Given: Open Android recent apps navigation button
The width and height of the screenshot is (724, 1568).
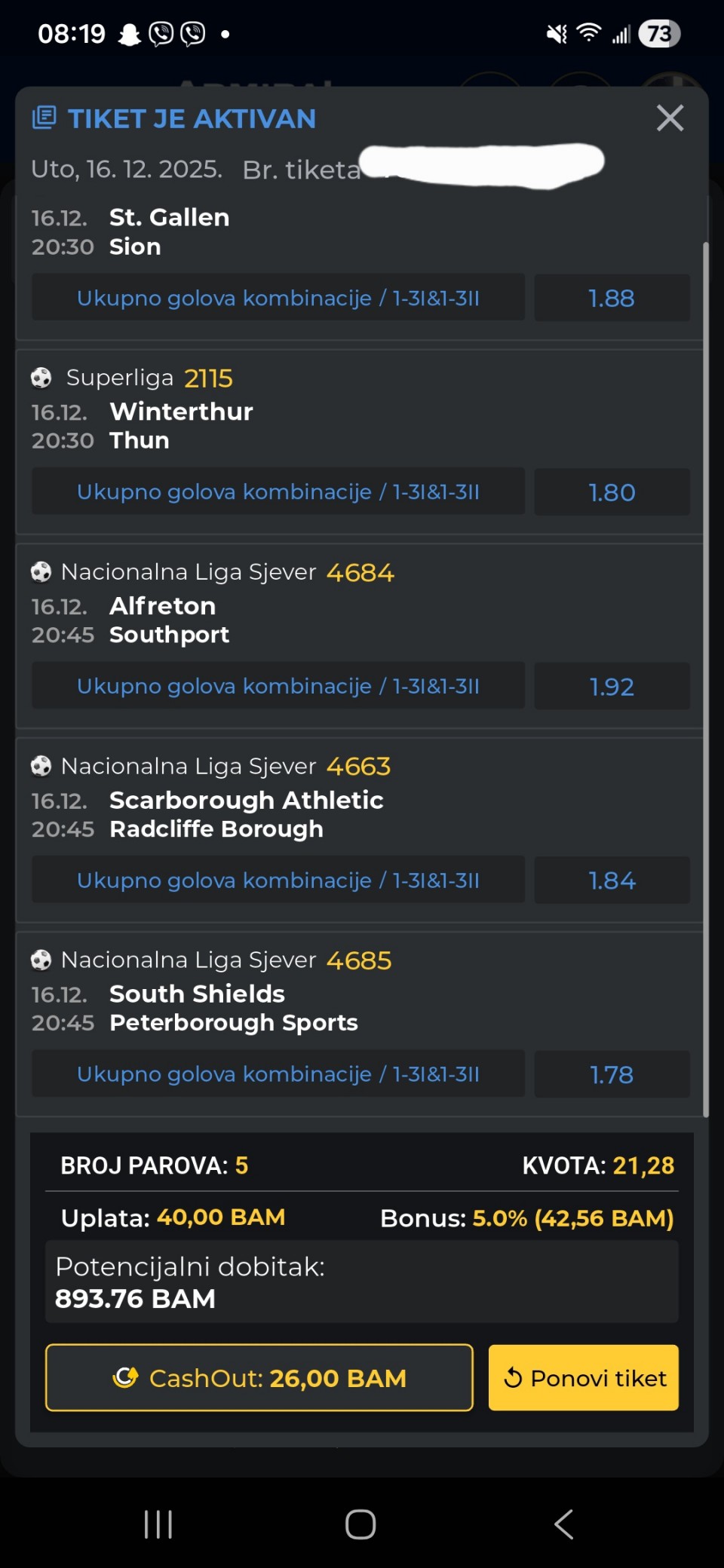Looking at the screenshot, I should 158,1524.
